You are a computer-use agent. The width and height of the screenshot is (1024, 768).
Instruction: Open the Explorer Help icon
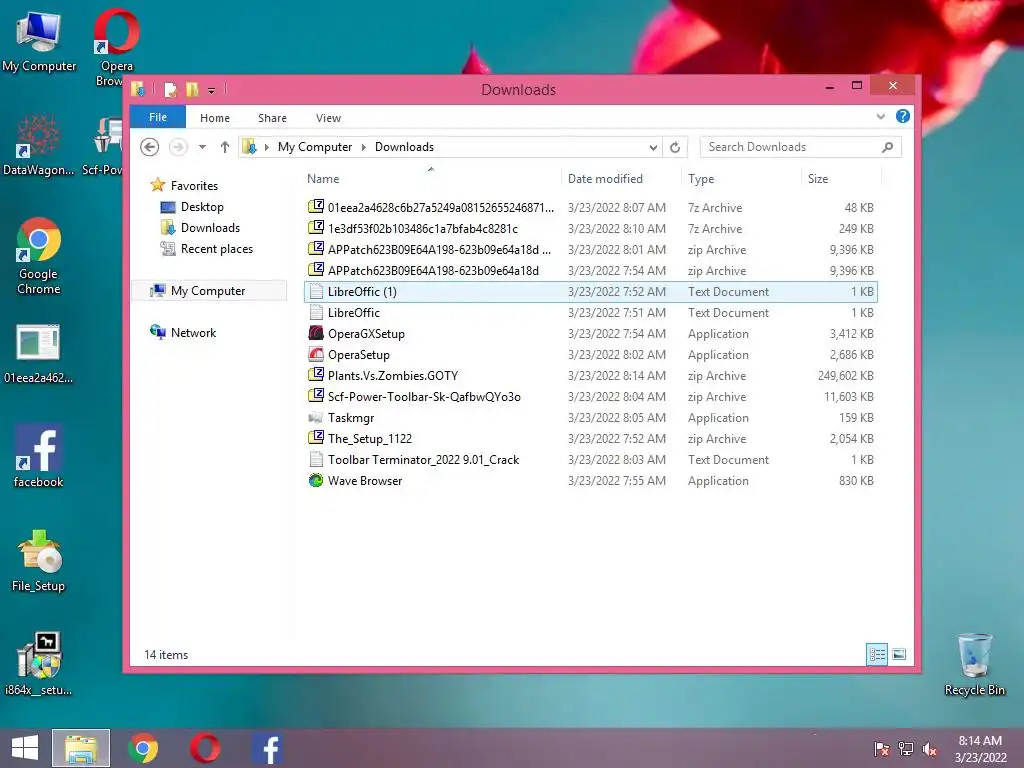click(x=903, y=116)
